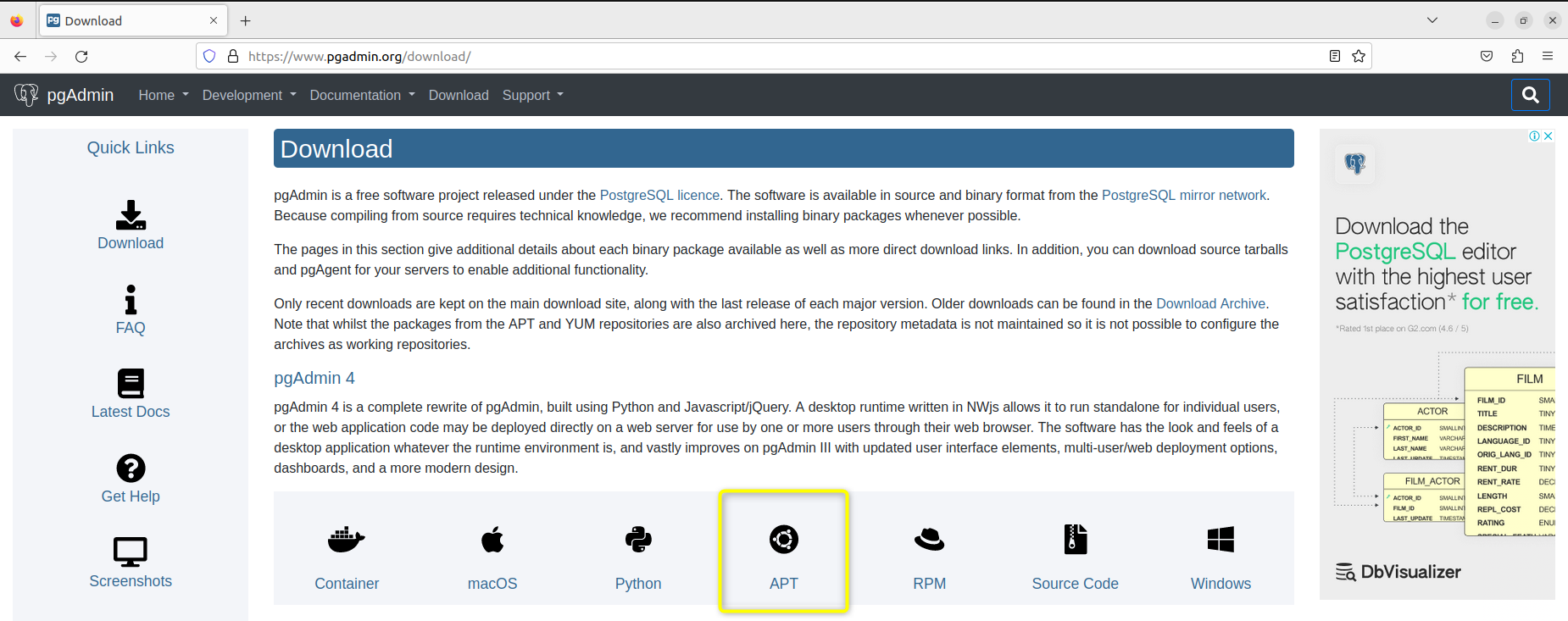Click the Screenshots monitor icon
The width and height of the screenshot is (1568, 621).
[x=131, y=552]
